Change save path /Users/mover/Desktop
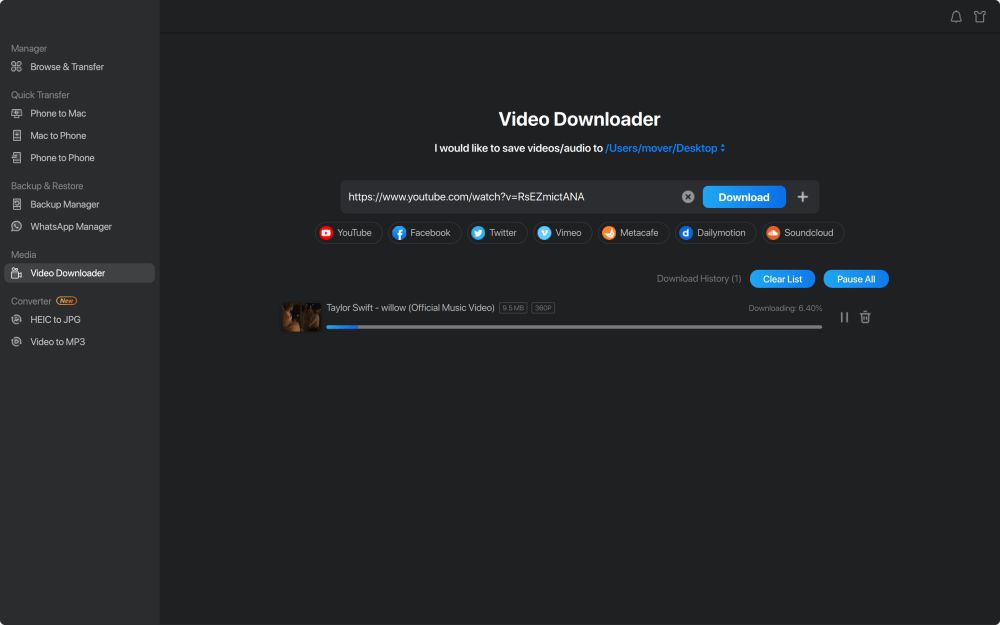This screenshot has width=1000, height=625. [661, 148]
